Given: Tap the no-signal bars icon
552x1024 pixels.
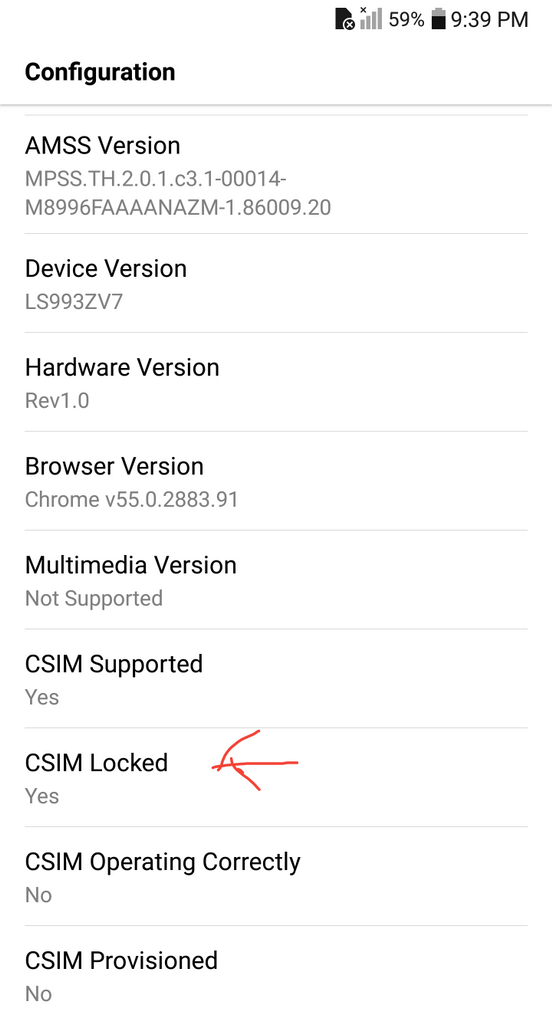Looking at the screenshot, I should tap(370, 18).
